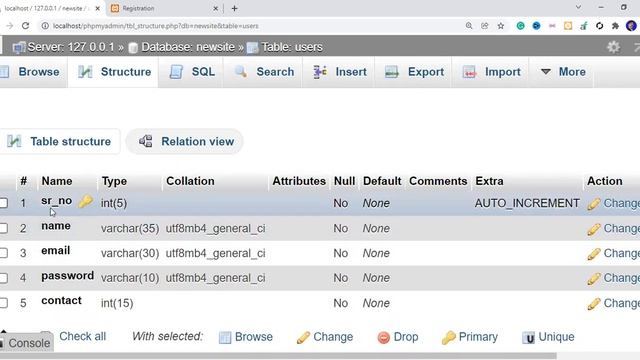The height and width of the screenshot is (360, 640).
Task: Open Relation view
Action: click(185, 142)
